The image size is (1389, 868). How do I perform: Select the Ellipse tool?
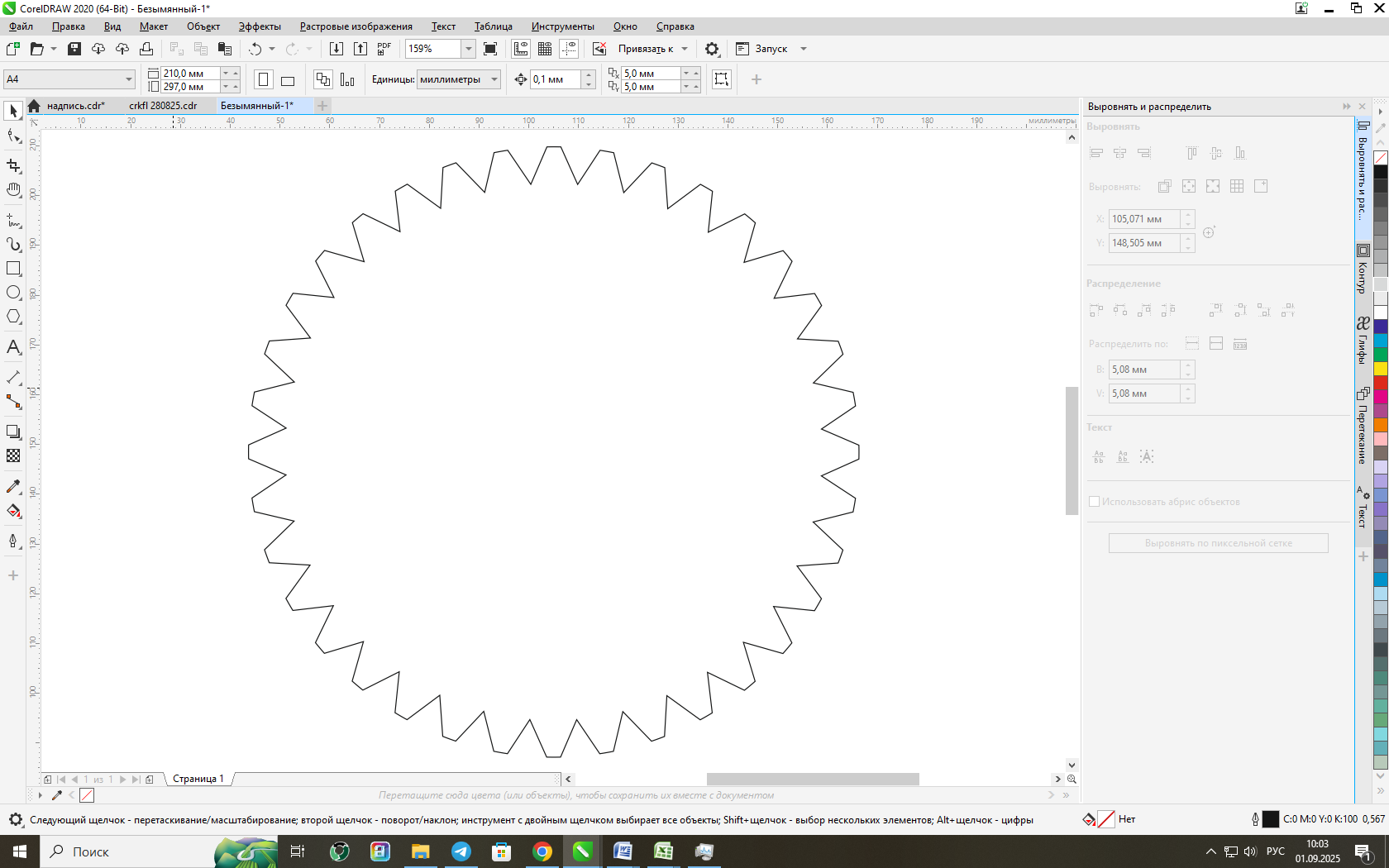coord(13,293)
